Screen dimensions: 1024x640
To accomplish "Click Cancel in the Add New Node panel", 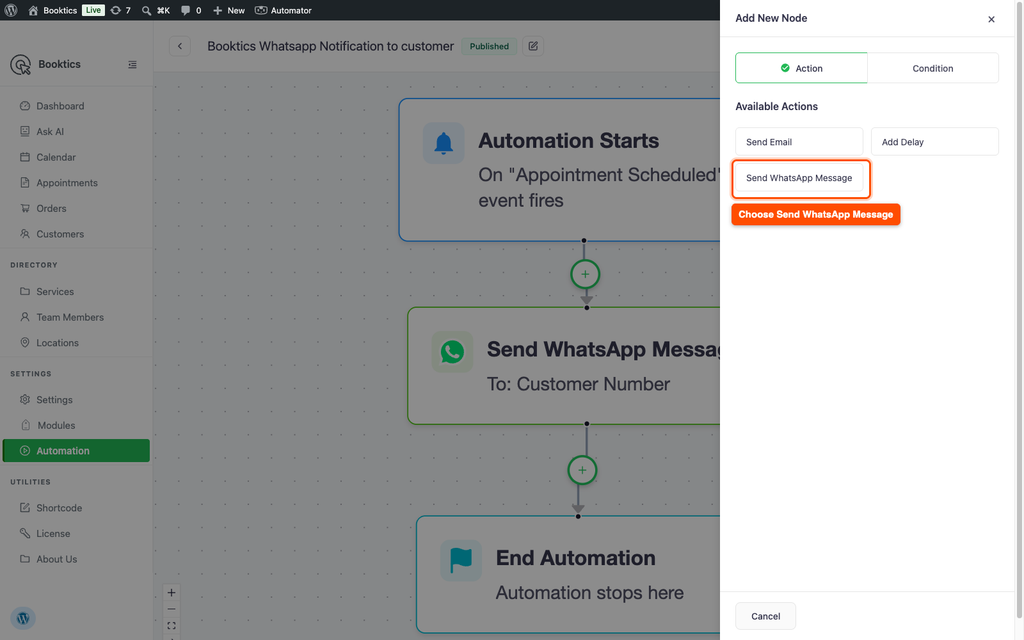I will click(765, 616).
